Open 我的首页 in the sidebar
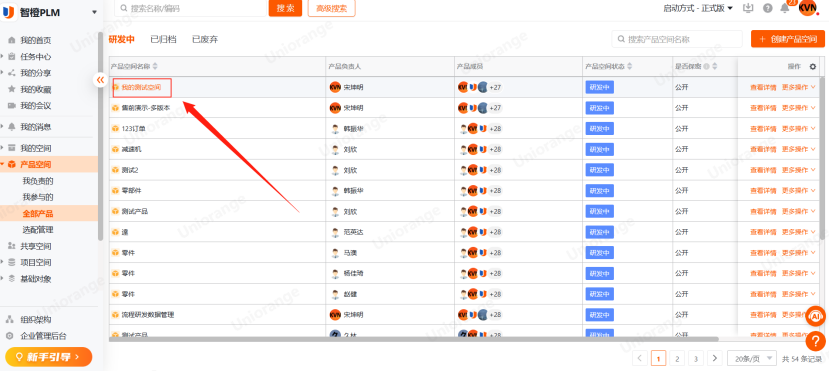Image resolution: width=830 pixels, height=372 pixels. [35, 40]
